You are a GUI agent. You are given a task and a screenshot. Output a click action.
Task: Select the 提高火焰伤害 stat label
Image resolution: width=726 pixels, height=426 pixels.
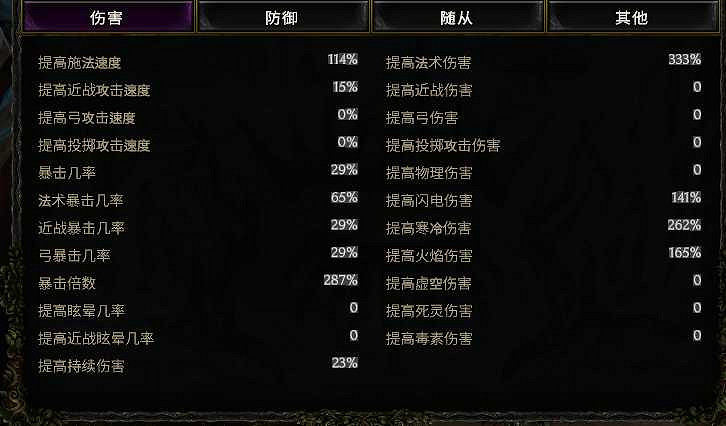(429, 256)
